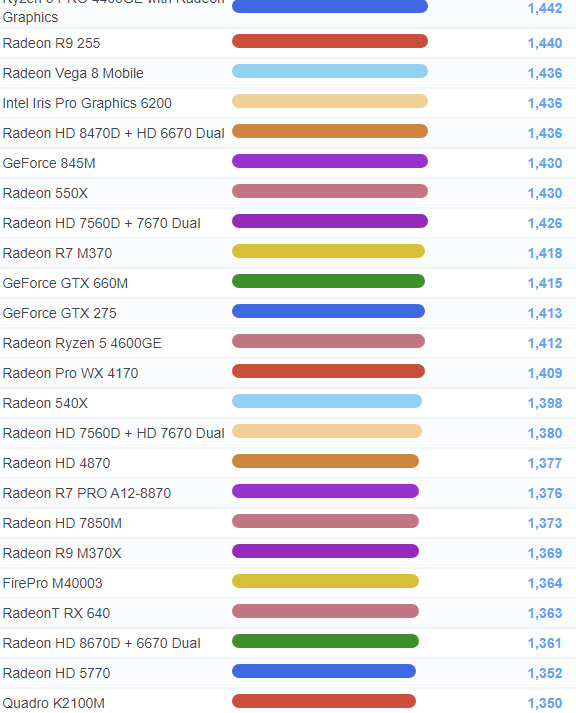Click GeForce GTX 660M name
The width and height of the screenshot is (576, 713).
click(x=65, y=283)
